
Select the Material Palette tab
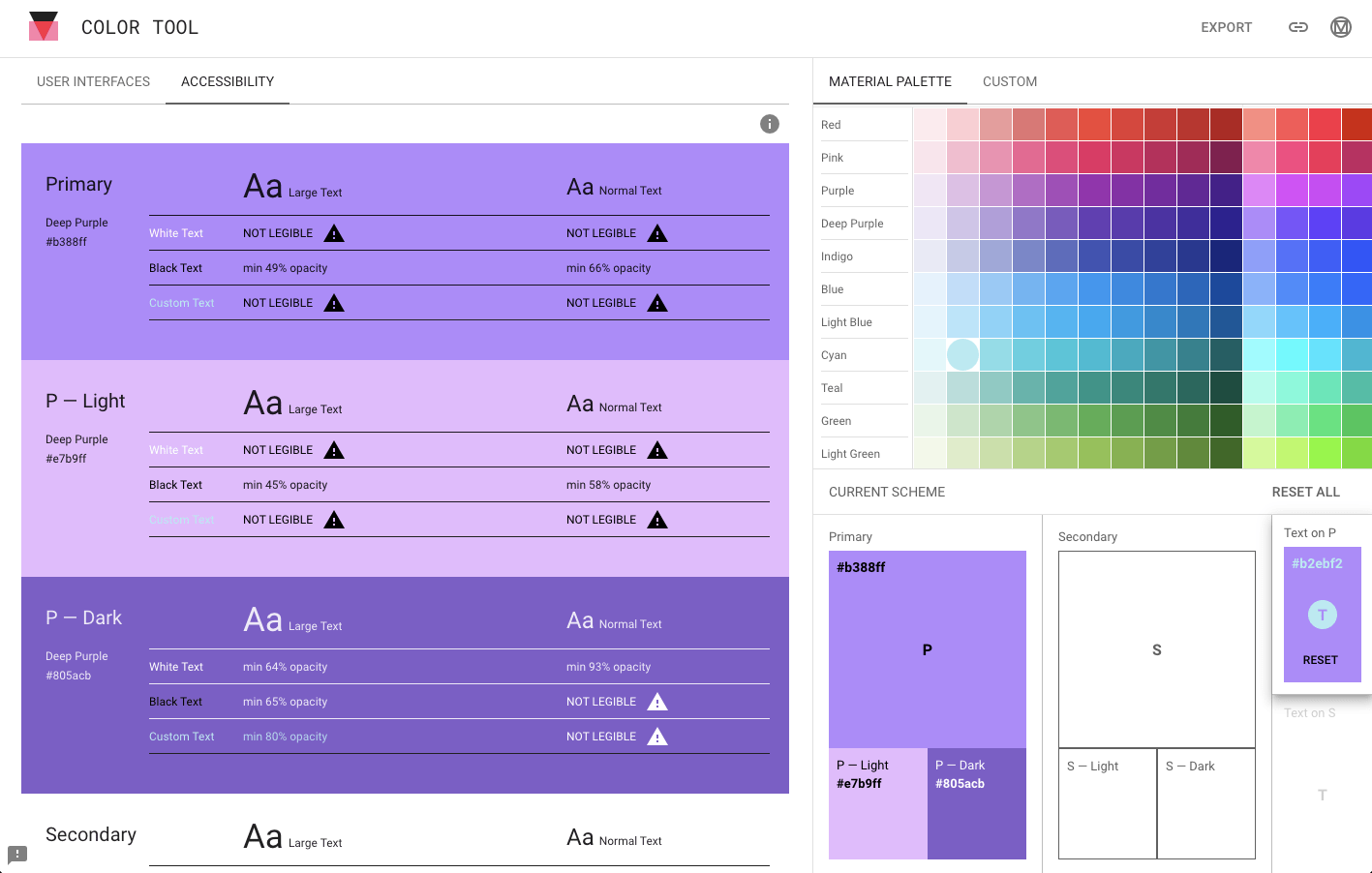pyautogui.click(x=890, y=81)
